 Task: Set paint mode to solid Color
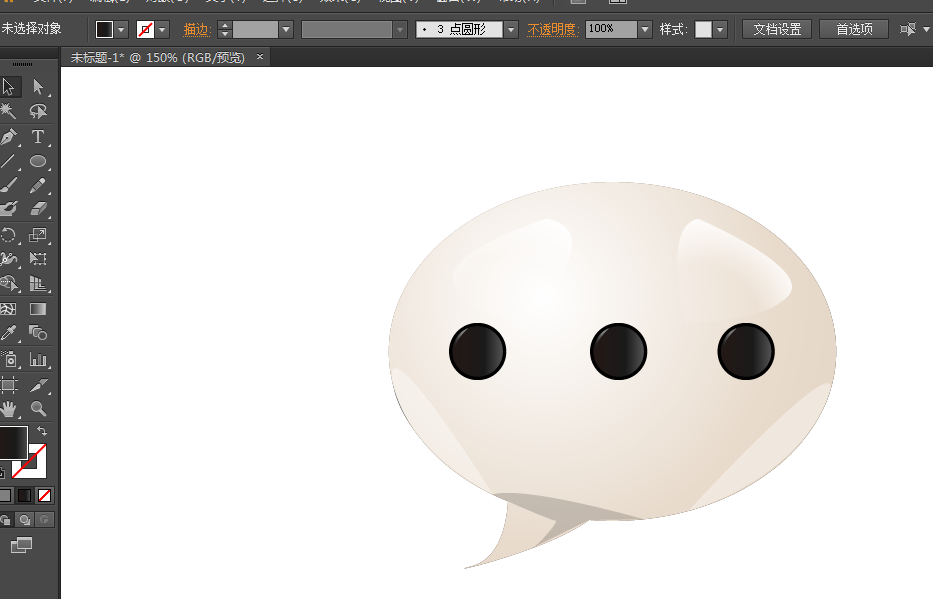(x=5, y=495)
